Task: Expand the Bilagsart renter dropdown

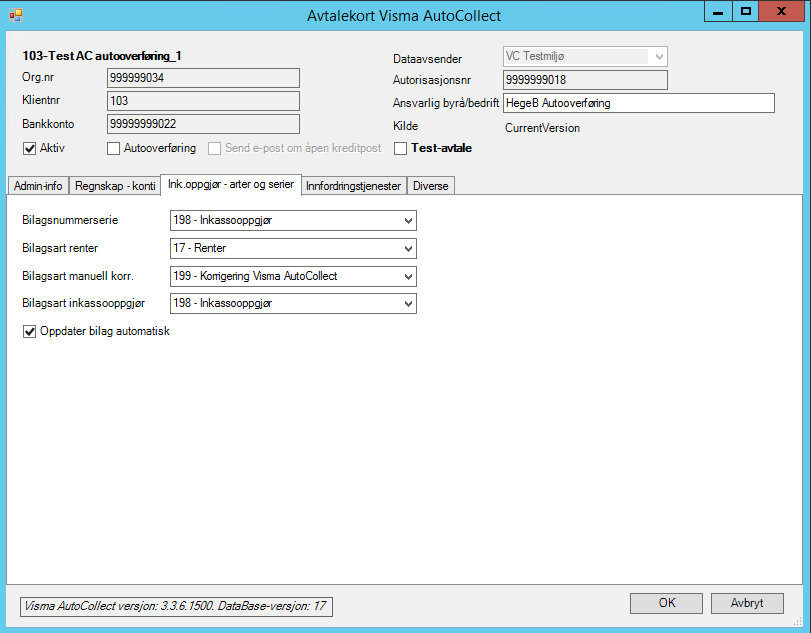Action: click(x=293, y=248)
